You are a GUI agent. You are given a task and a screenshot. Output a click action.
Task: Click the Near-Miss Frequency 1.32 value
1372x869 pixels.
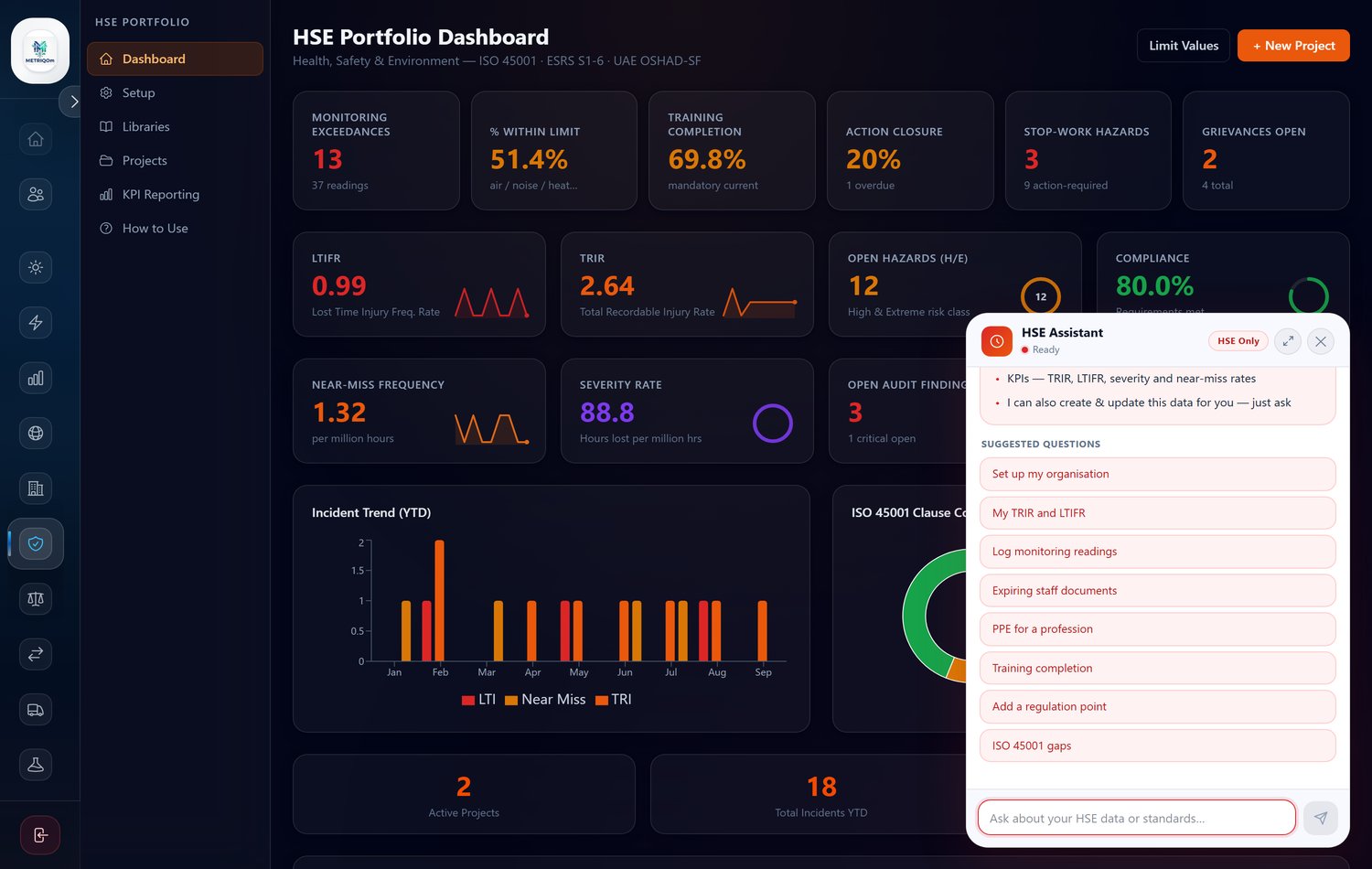339,413
